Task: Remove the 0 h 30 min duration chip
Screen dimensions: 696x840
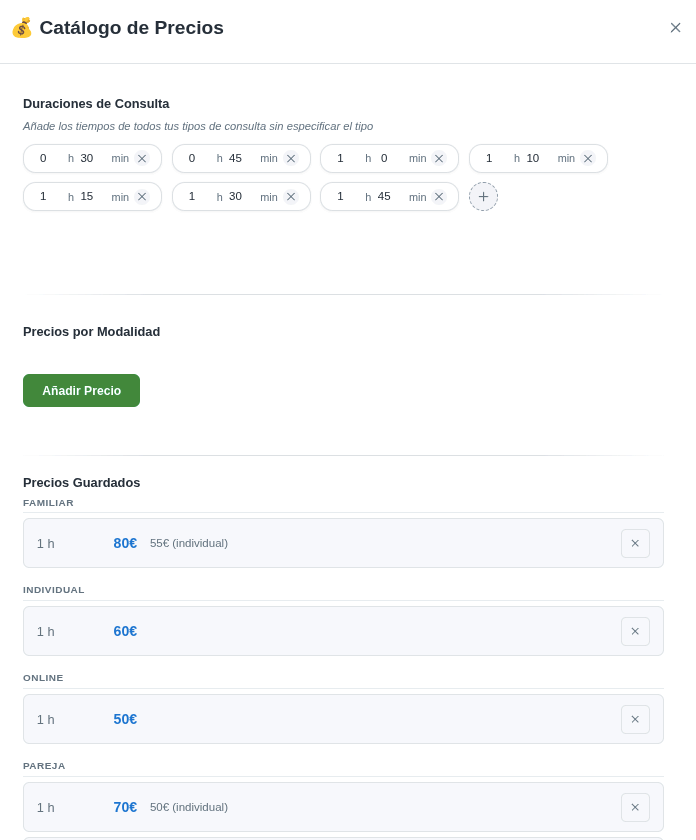Action: point(142,159)
